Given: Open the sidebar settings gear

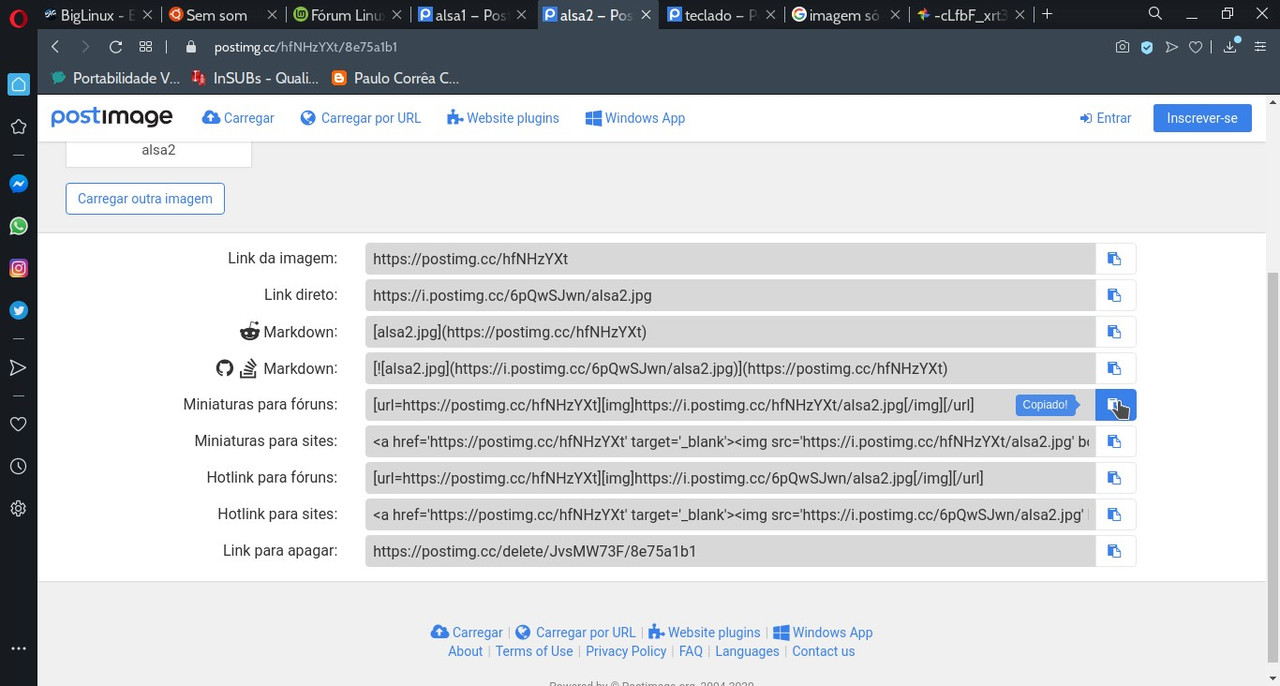Looking at the screenshot, I should coord(18,508).
